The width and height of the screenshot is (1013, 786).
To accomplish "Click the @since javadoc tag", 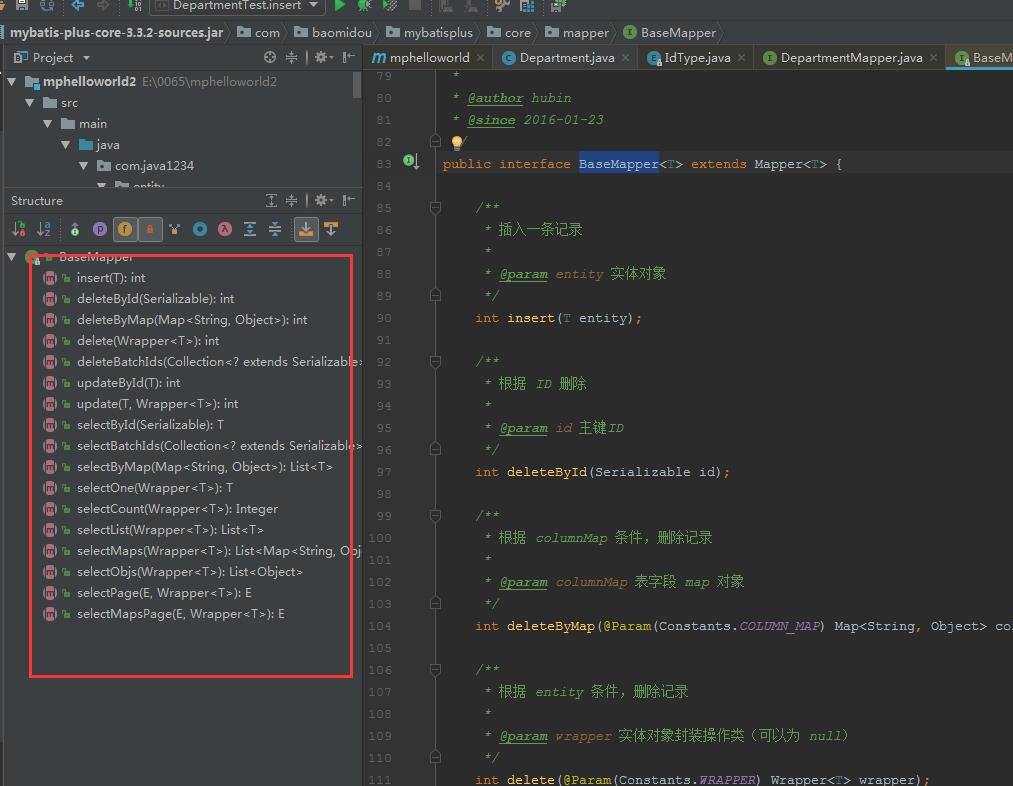I will pyautogui.click(x=491, y=120).
